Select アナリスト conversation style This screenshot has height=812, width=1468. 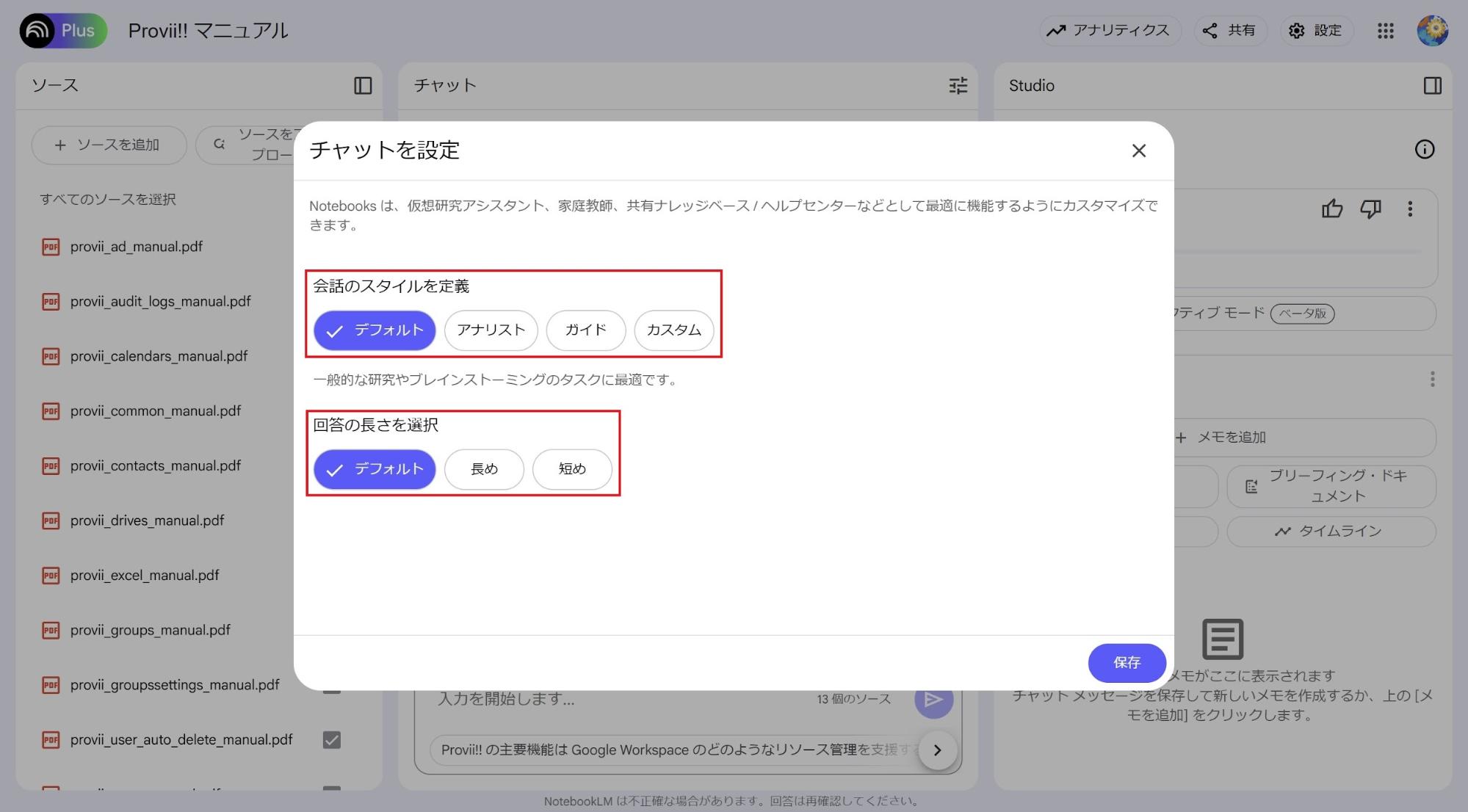(x=491, y=330)
